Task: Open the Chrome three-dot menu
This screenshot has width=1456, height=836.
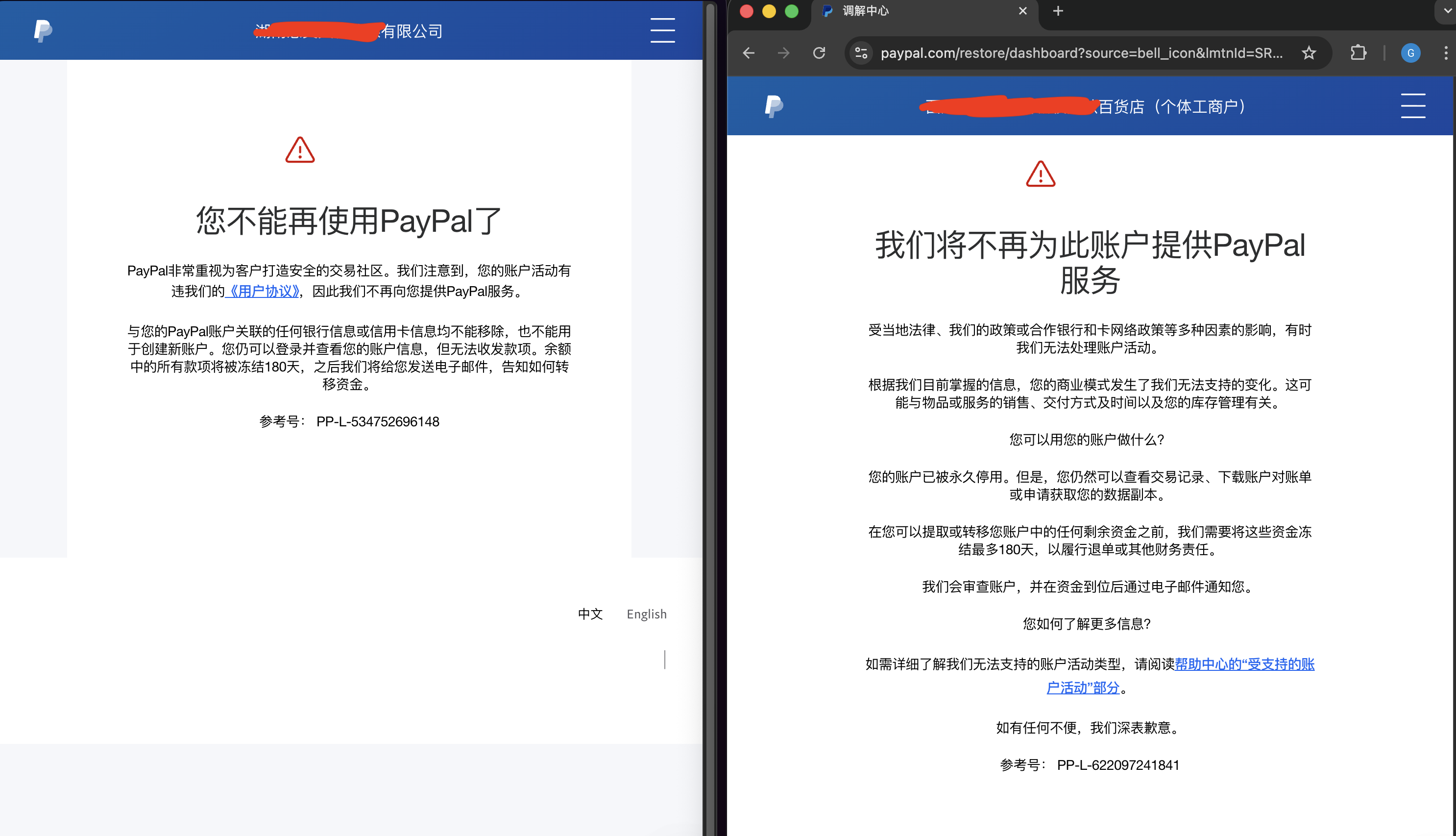Action: coord(1446,53)
